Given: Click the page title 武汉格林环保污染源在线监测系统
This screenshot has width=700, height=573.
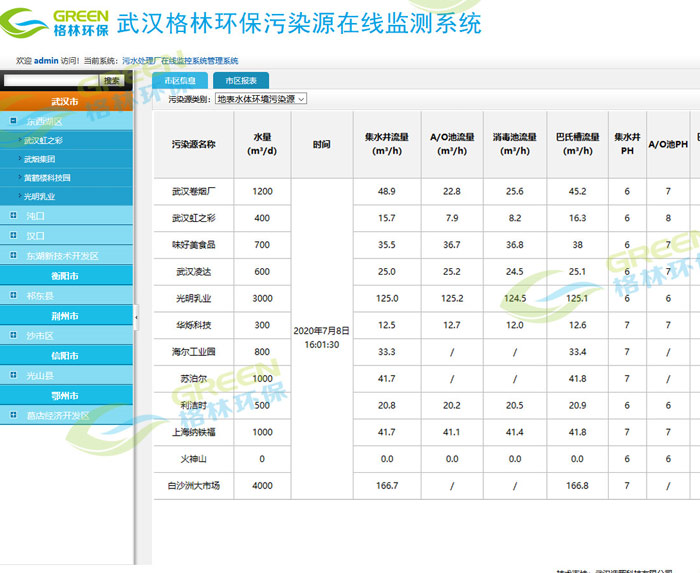Looking at the screenshot, I should click(x=300, y=23).
